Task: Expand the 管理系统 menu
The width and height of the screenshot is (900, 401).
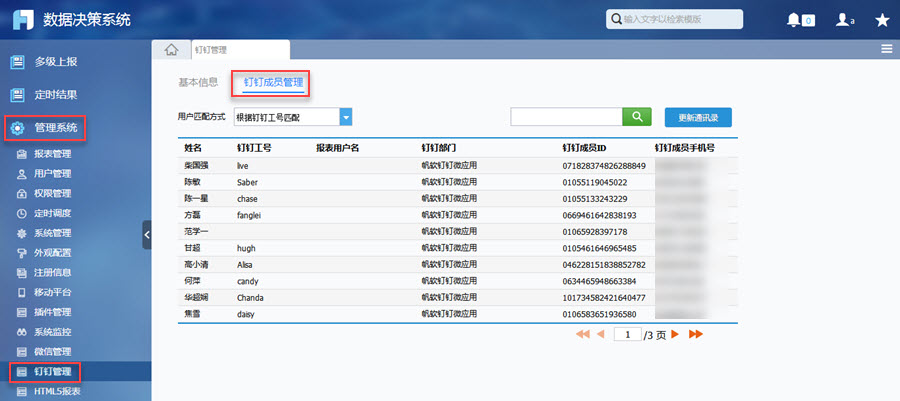Action: tap(56, 127)
